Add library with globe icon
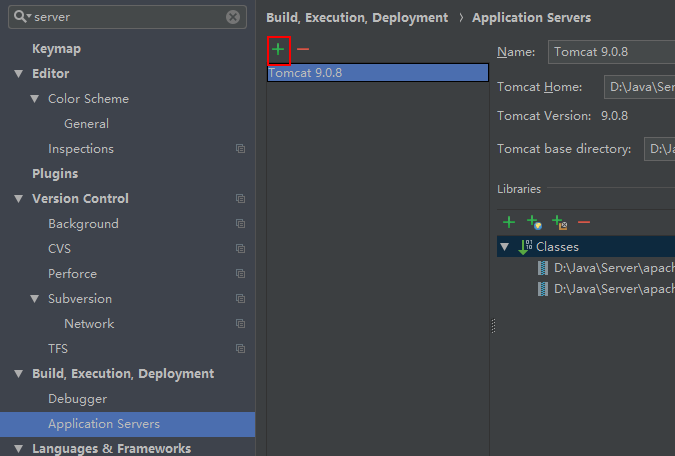Screen dimensions: 675x456 pos(534,222)
